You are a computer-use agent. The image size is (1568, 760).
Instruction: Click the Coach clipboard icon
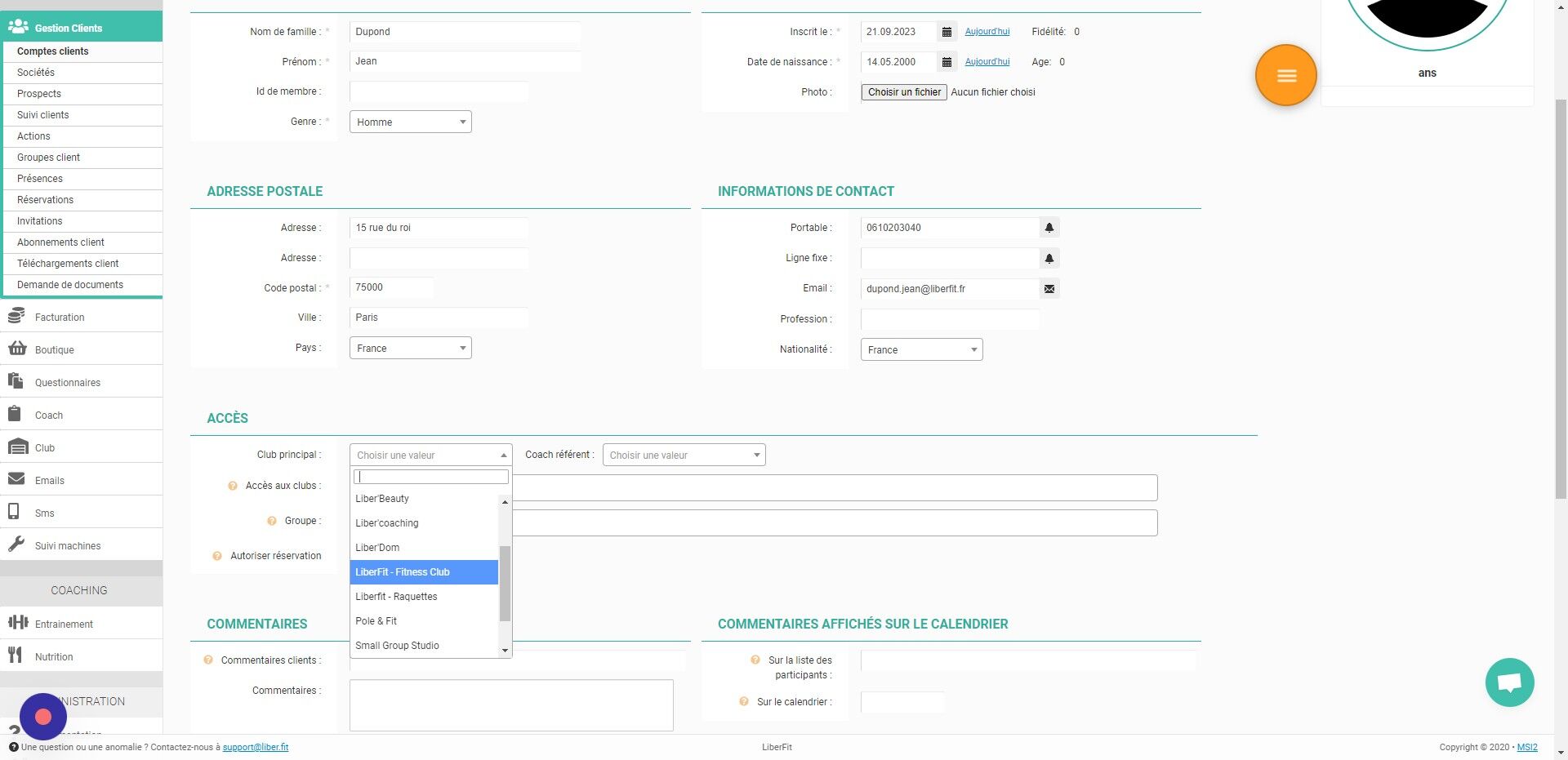point(15,414)
